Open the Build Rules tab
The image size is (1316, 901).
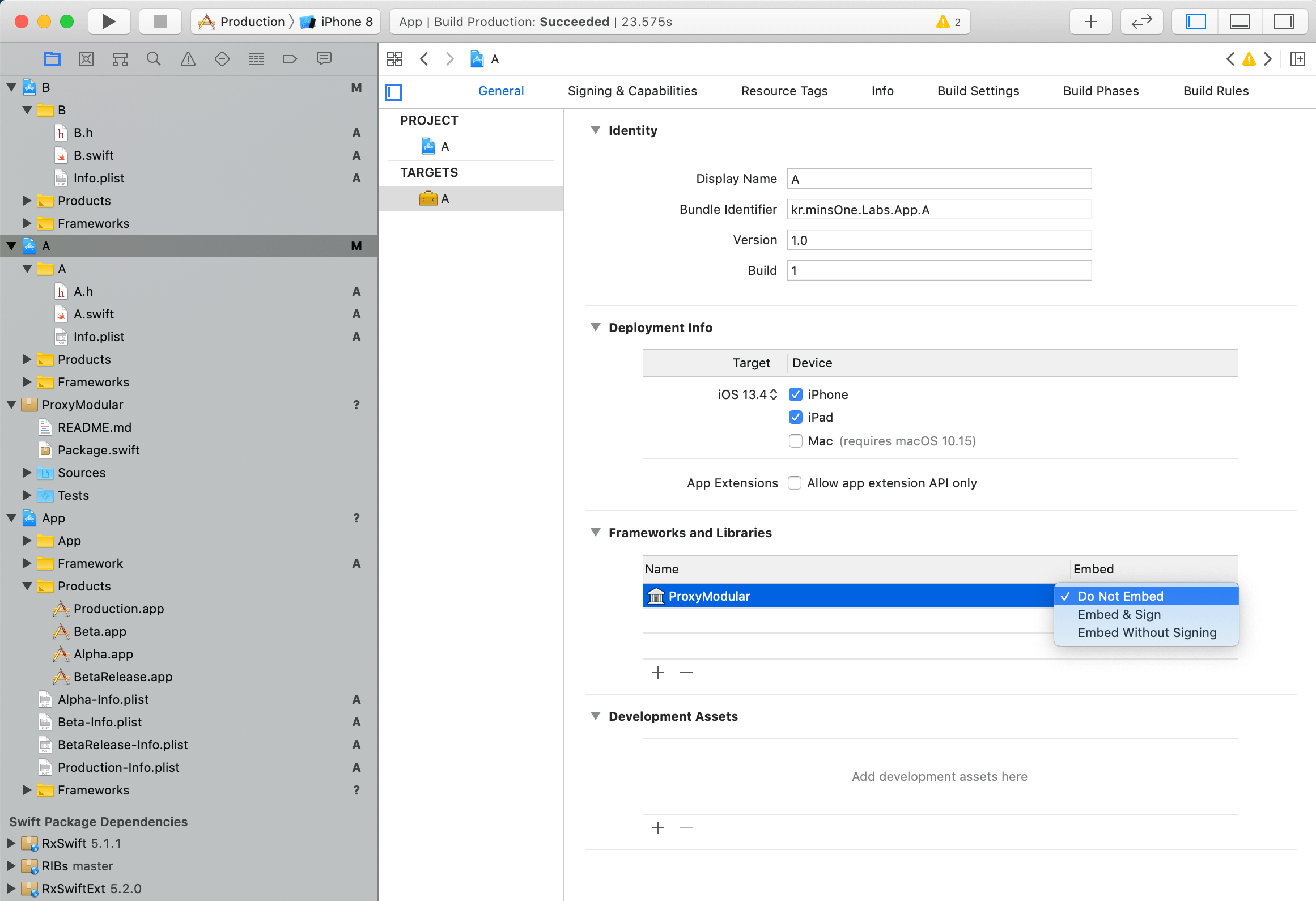pos(1216,91)
